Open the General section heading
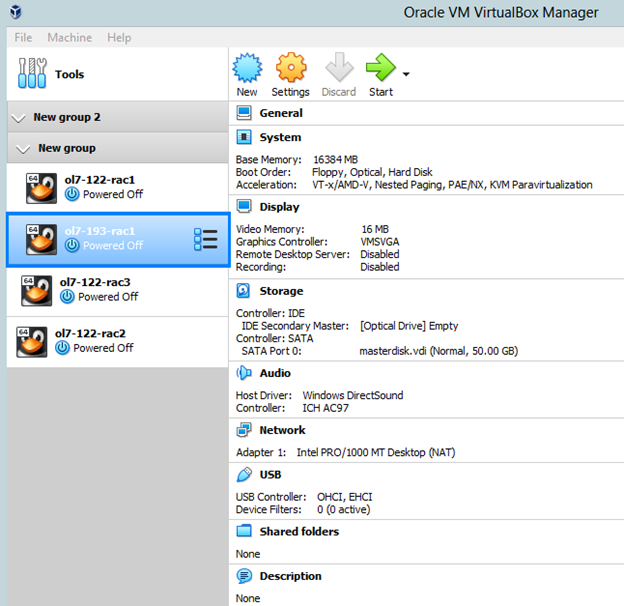The image size is (624, 606). coord(281,113)
